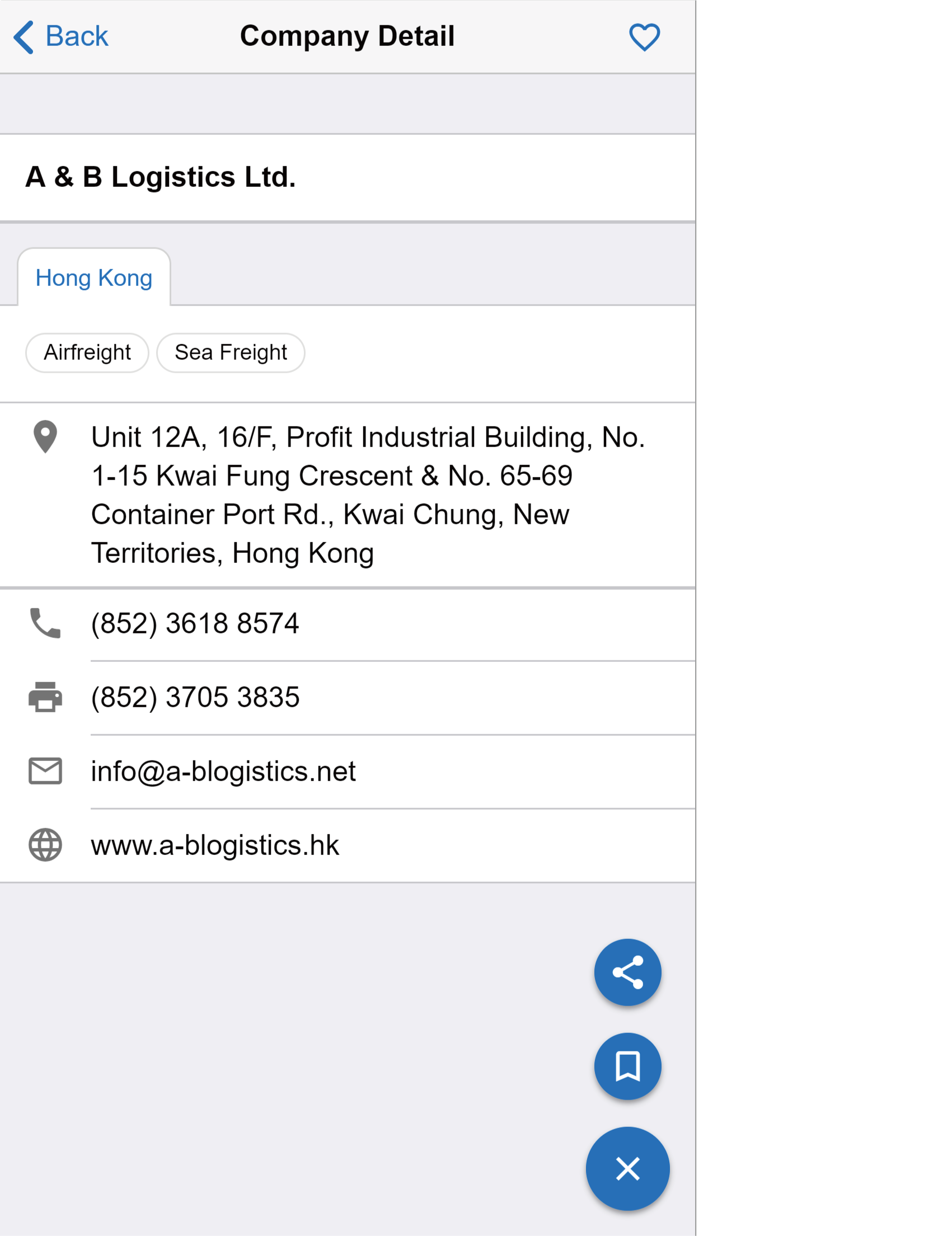Tap the bookmark floating button
The width and height of the screenshot is (952, 1236).
pos(627,1066)
